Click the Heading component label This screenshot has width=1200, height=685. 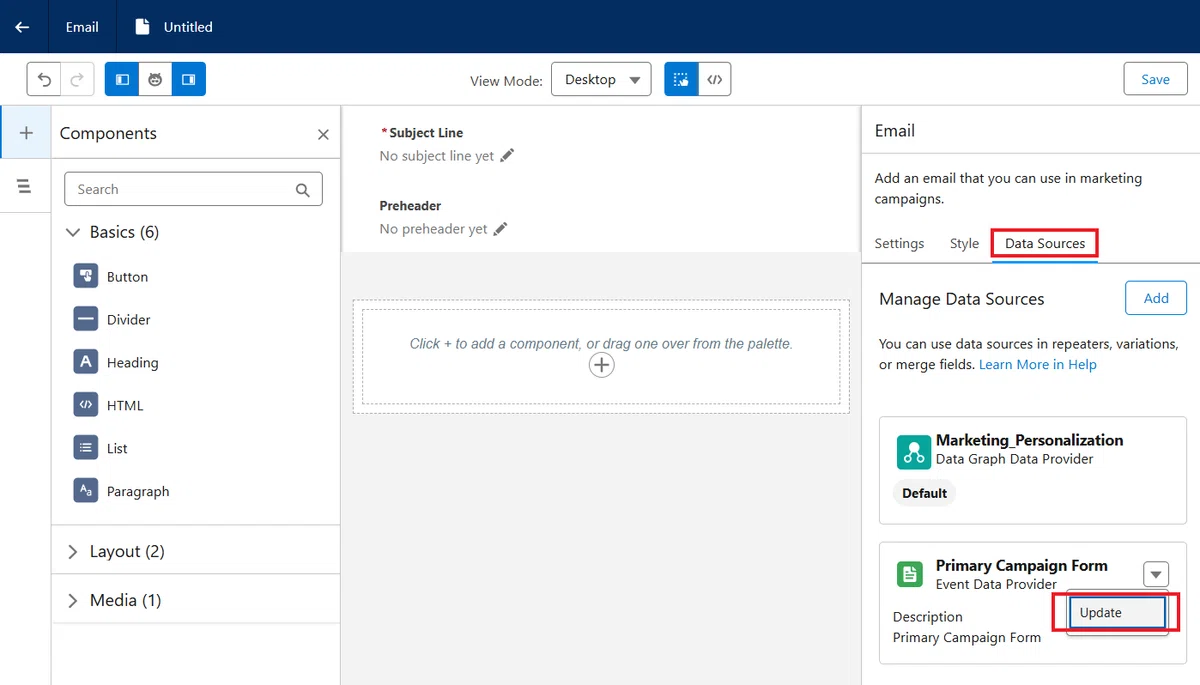[132, 362]
